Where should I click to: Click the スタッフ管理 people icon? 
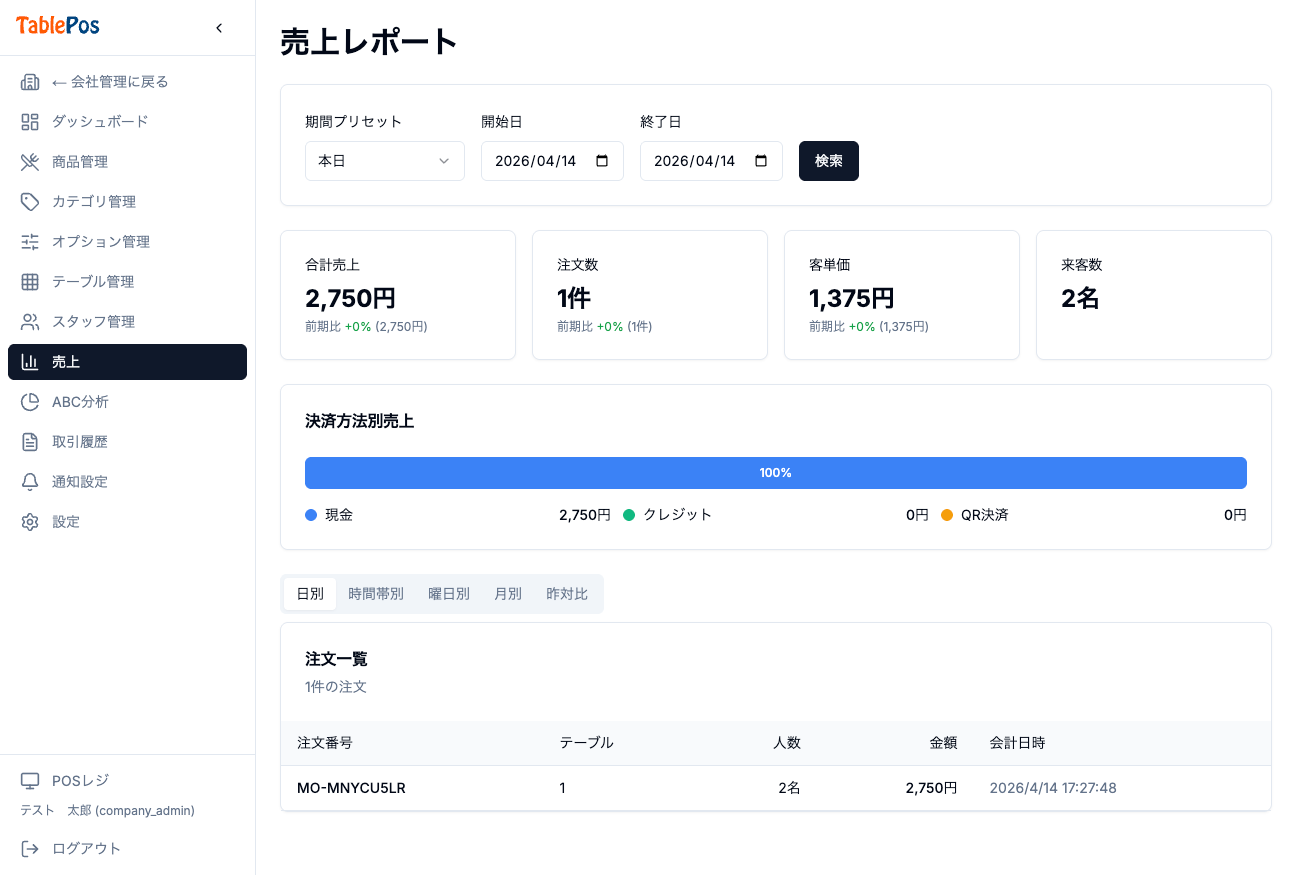click(30, 322)
